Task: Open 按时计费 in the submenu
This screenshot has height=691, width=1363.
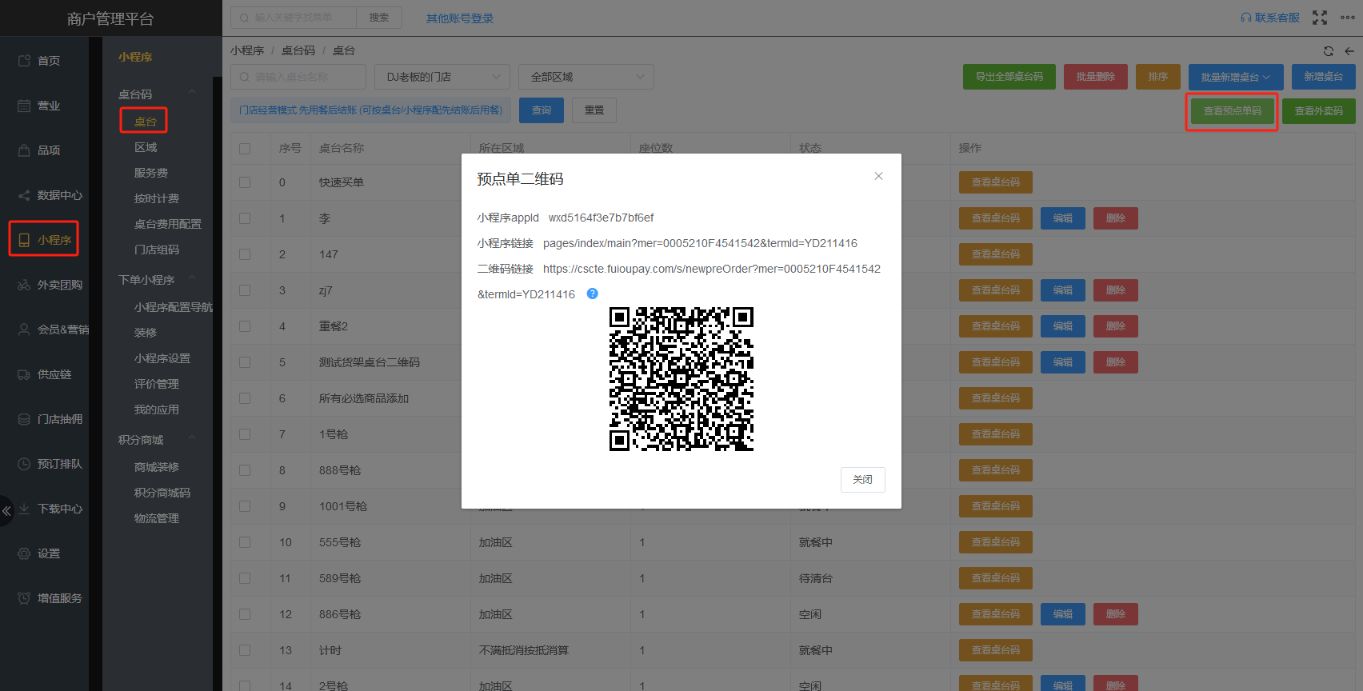Action: point(156,198)
